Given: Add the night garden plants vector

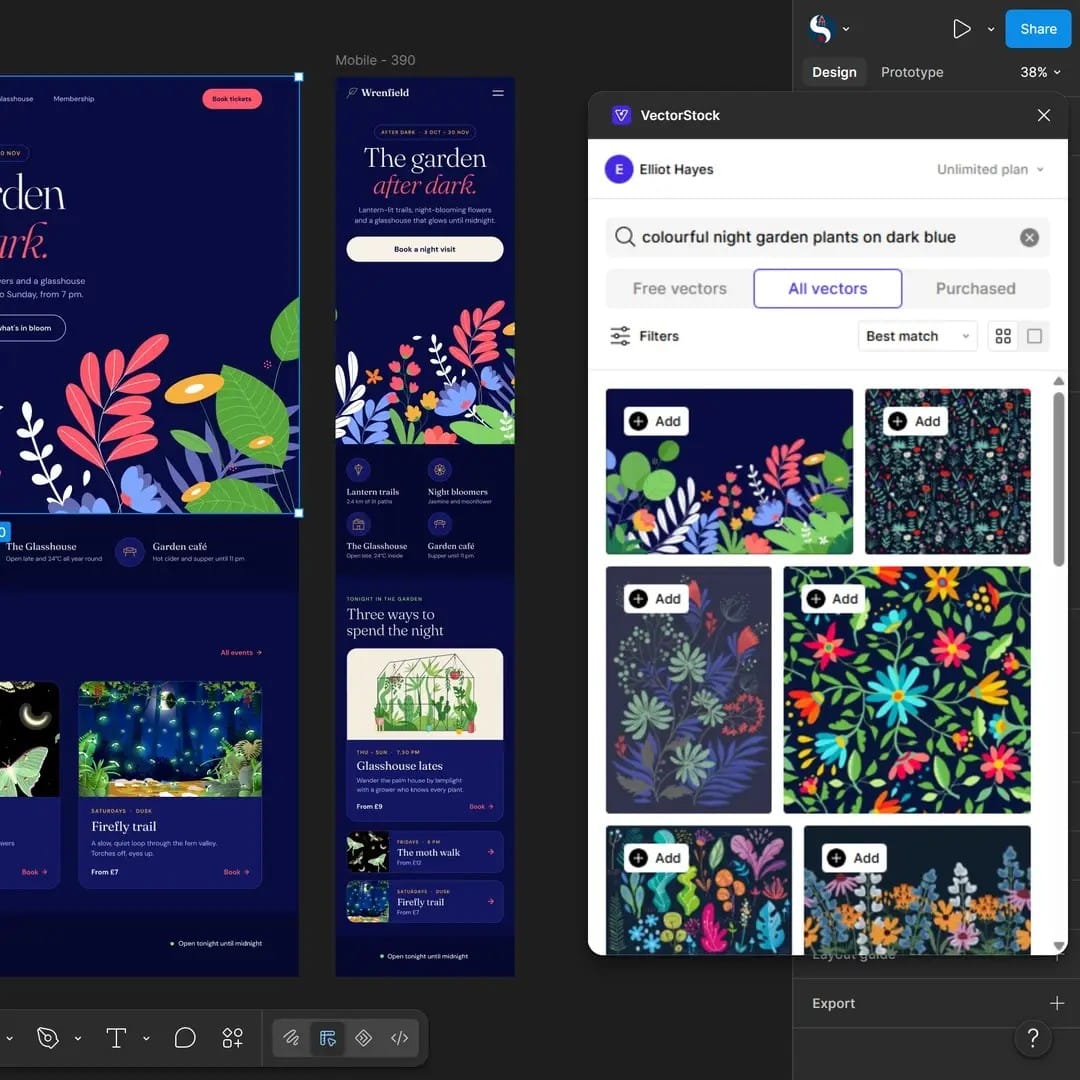Looking at the screenshot, I should pyautogui.click(x=656, y=421).
